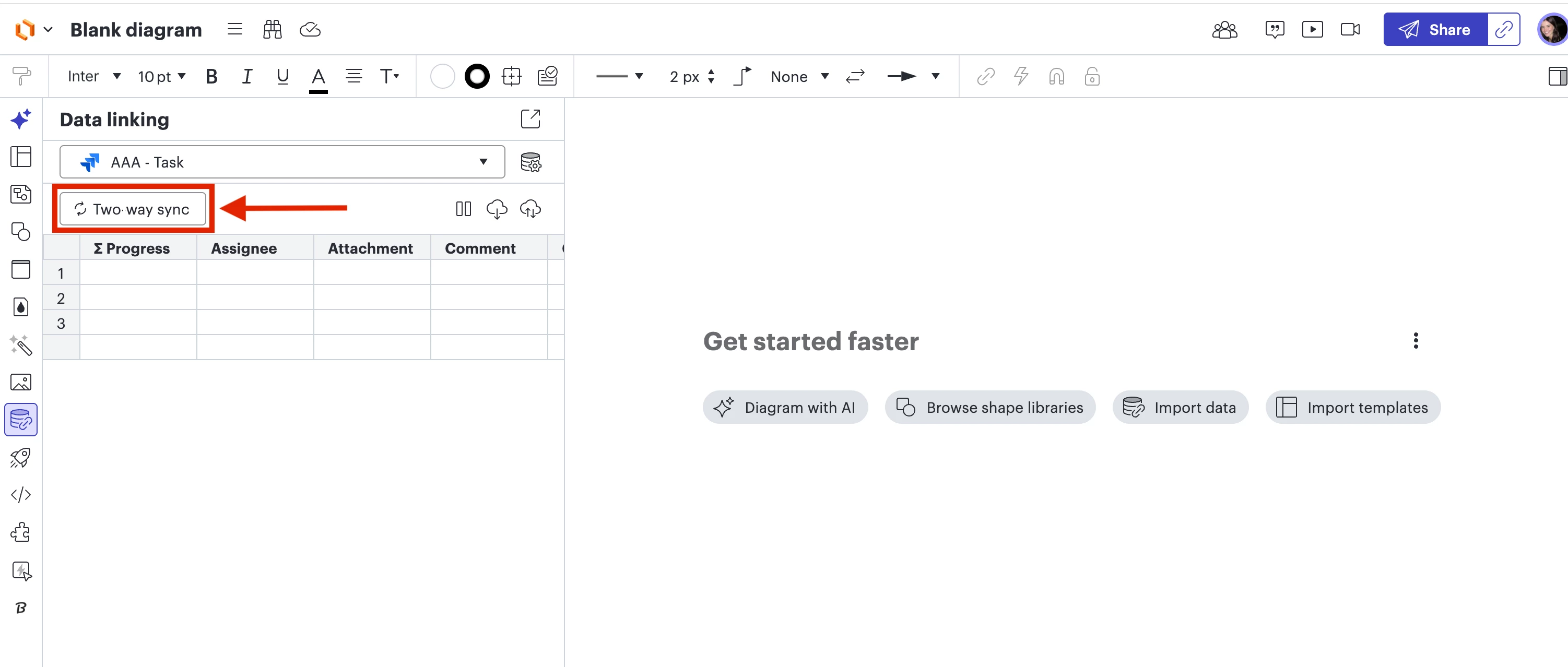Click the cloud upload push data icon
The width and height of the screenshot is (1568, 667).
pos(530,209)
